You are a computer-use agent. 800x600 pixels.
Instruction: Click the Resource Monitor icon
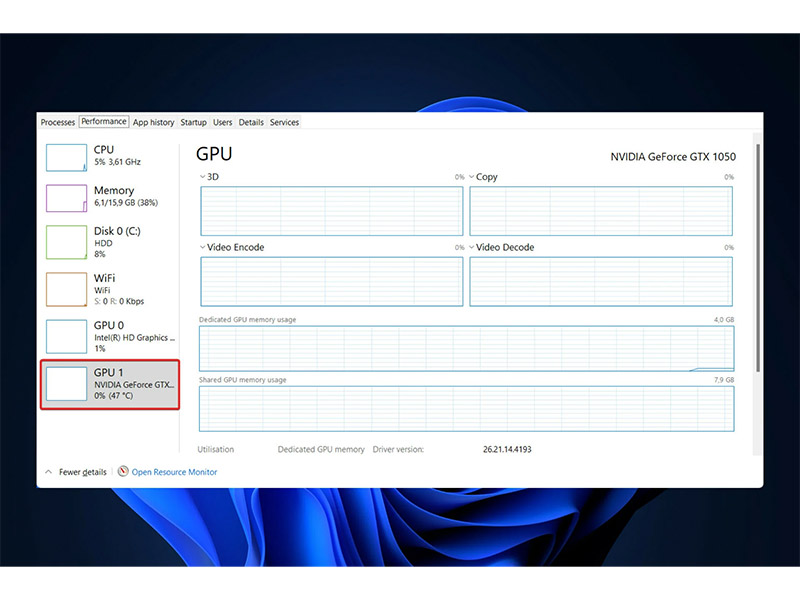123,471
